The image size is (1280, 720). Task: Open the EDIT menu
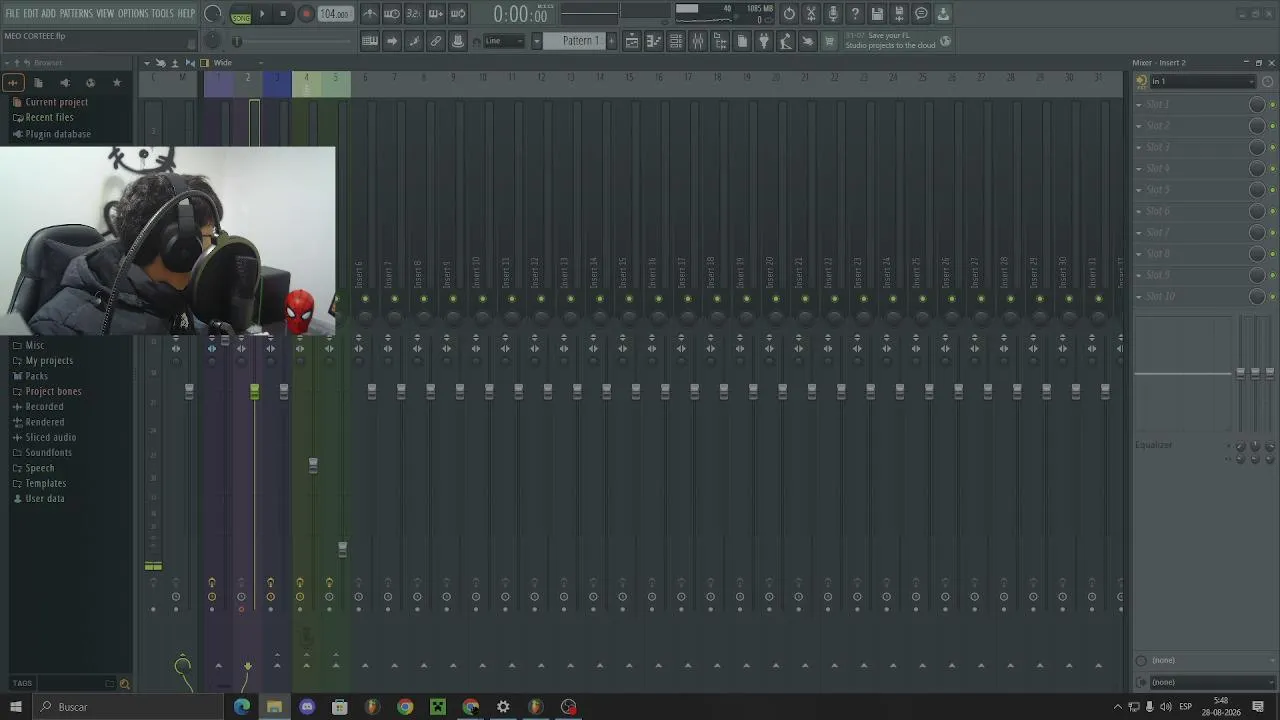30,14
